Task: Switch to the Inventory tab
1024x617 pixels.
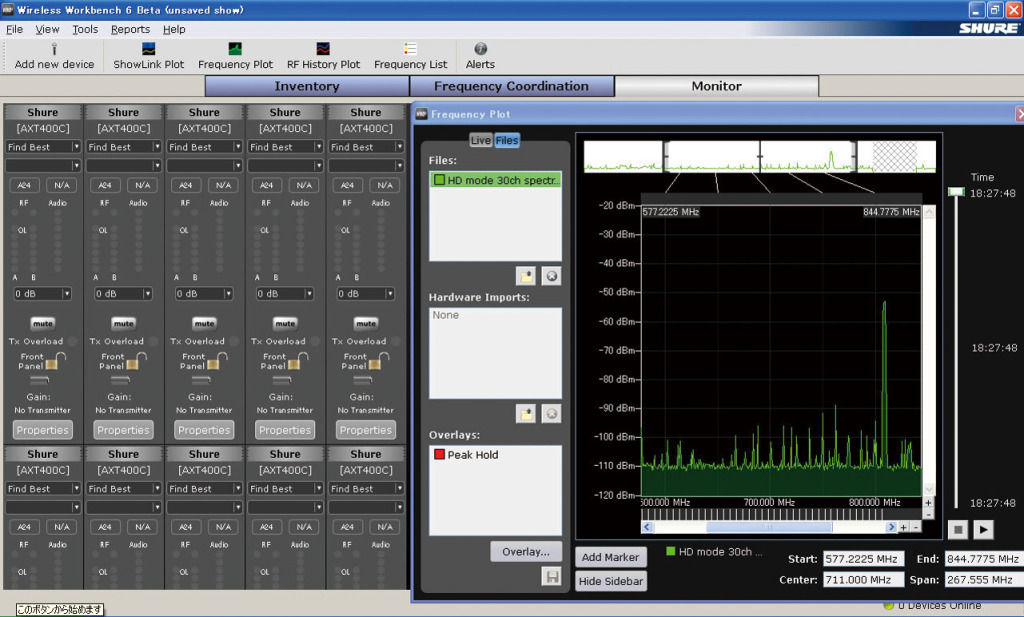Action: pyautogui.click(x=307, y=86)
